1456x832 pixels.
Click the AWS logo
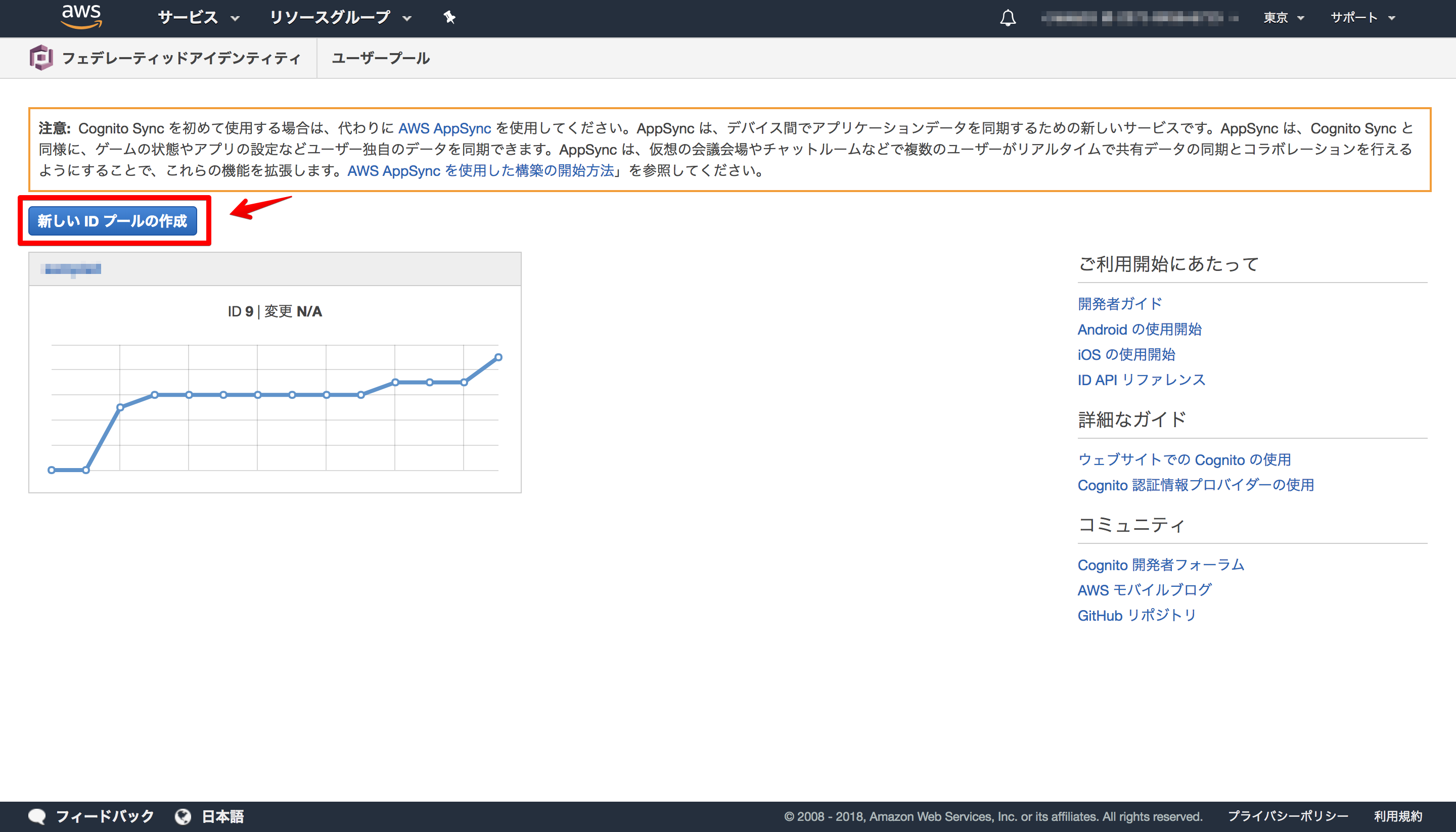(x=81, y=16)
